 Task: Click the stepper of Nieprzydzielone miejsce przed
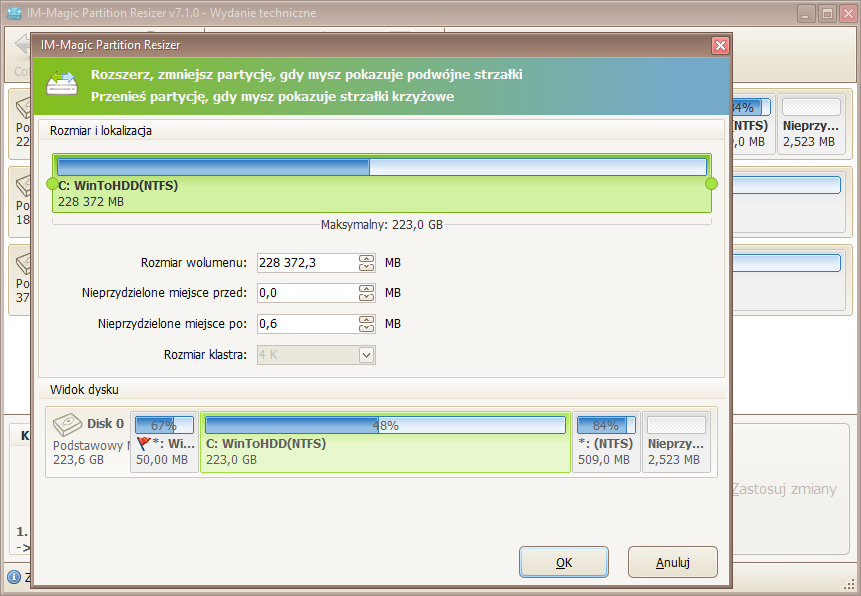366,293
